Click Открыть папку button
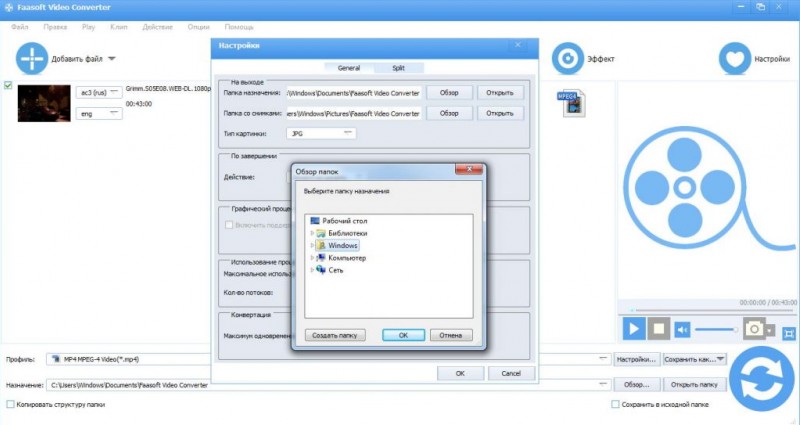This screenshot has height=425, width=800. (x=694, y=385)
